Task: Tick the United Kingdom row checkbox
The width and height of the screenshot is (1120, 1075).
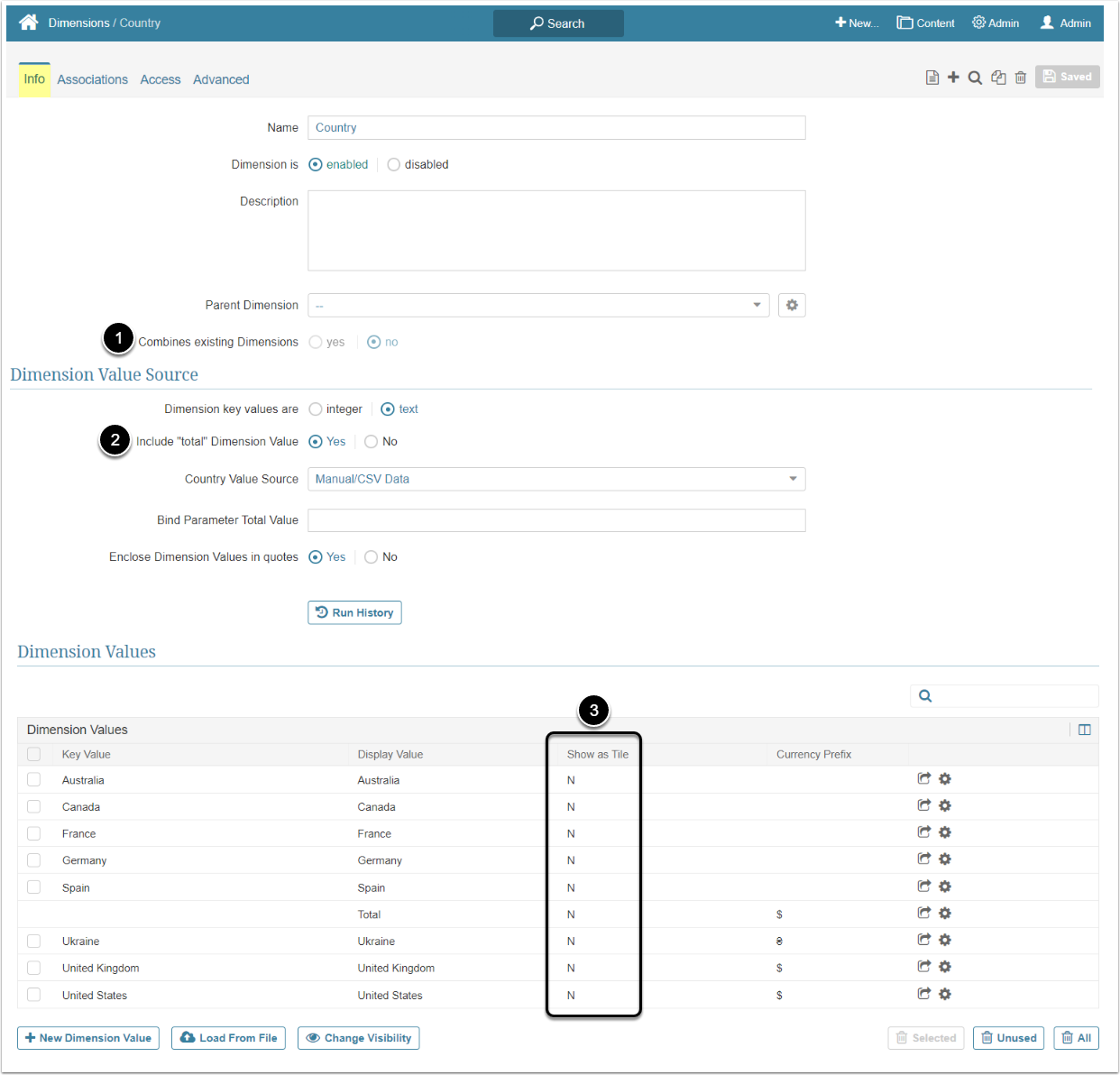Action: 34,968
